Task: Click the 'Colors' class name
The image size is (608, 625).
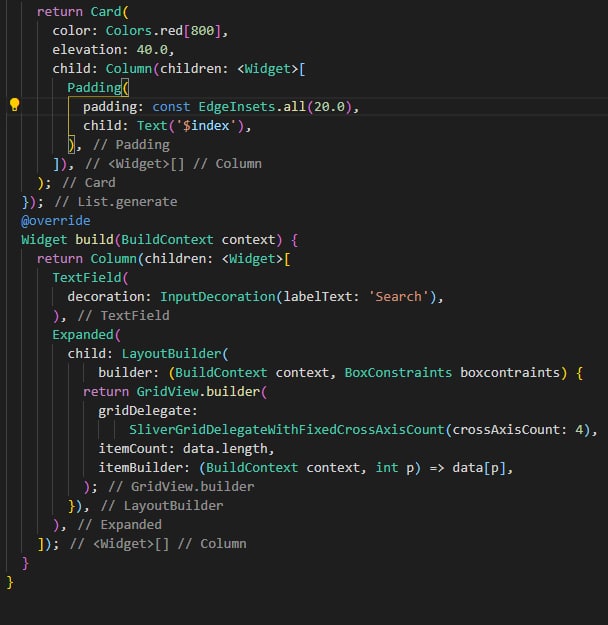Action: pos(128,31)
